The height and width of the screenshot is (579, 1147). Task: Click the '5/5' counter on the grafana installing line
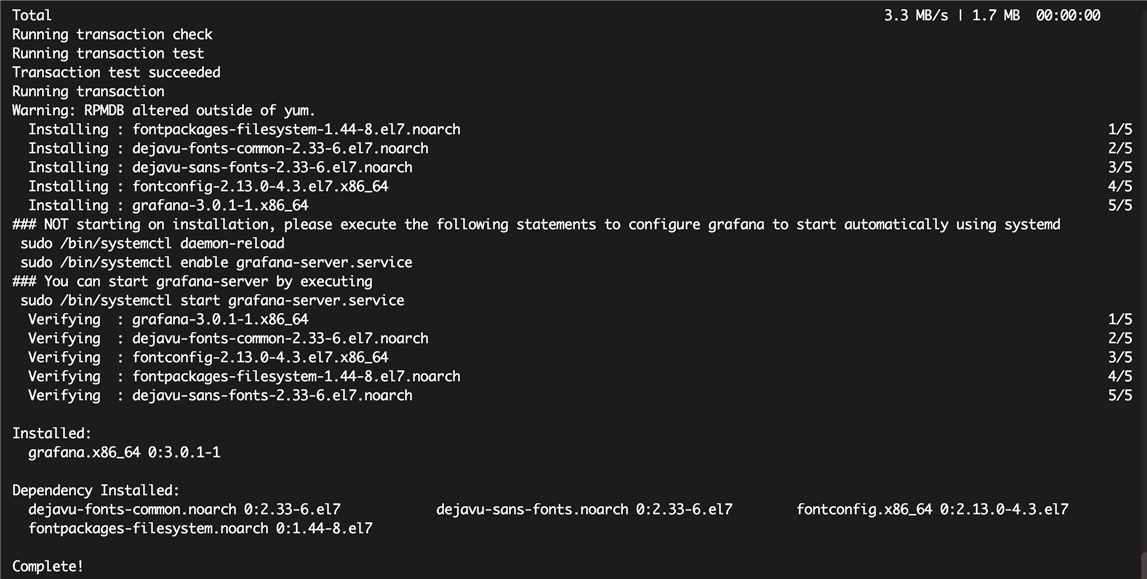tap(1120, 205)
